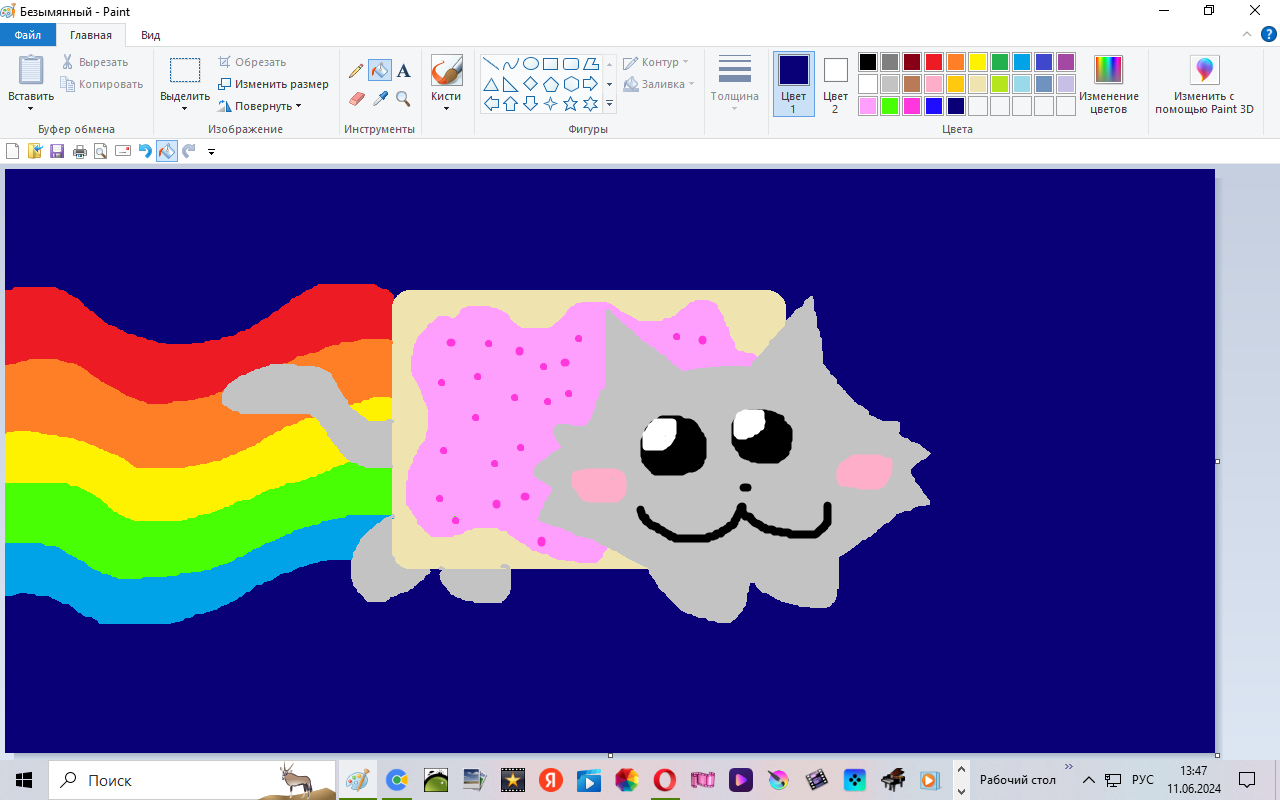The width and height of the screenshot is (1280, 800).
Task: Undo the last action with blue arrow
Action: click(145, 151)
